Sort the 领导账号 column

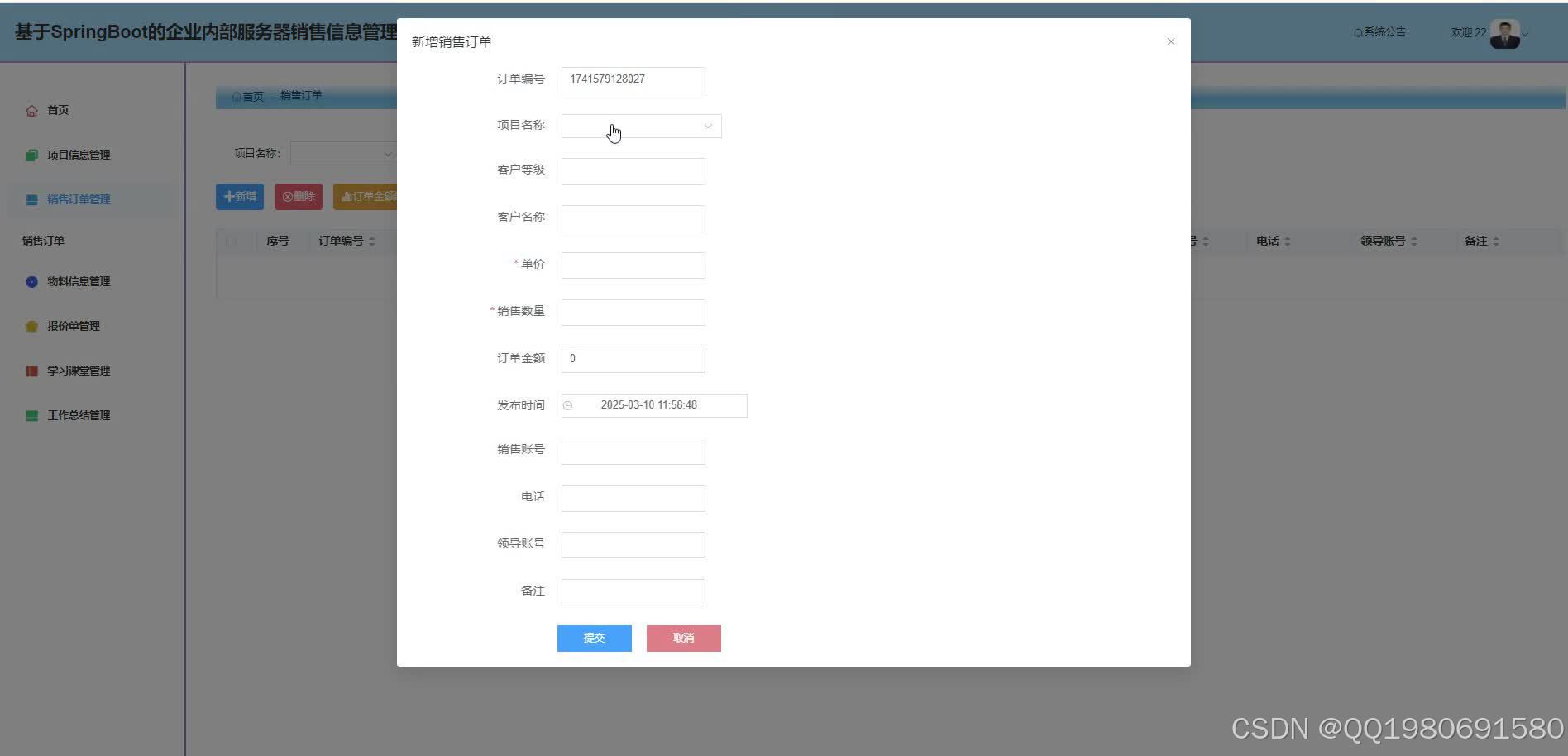tap(1416, 241)
